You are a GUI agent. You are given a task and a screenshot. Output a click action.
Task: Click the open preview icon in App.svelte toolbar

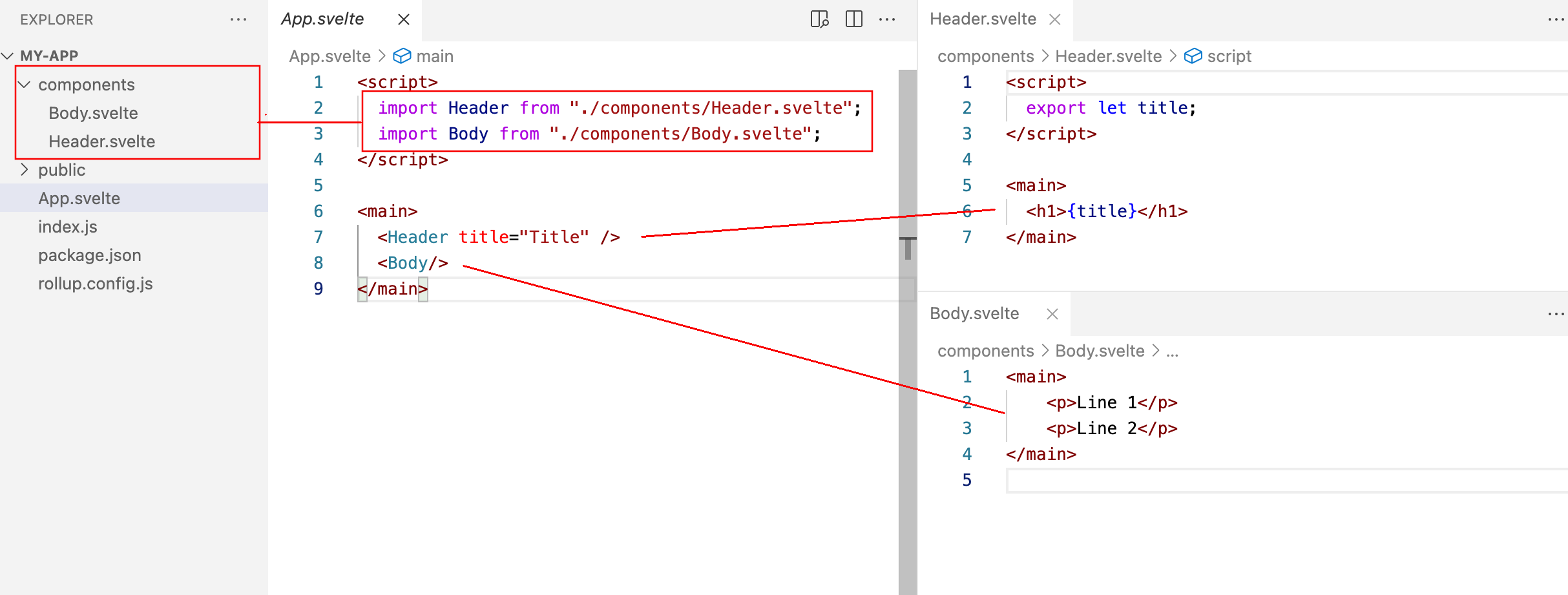pos(819,19)
